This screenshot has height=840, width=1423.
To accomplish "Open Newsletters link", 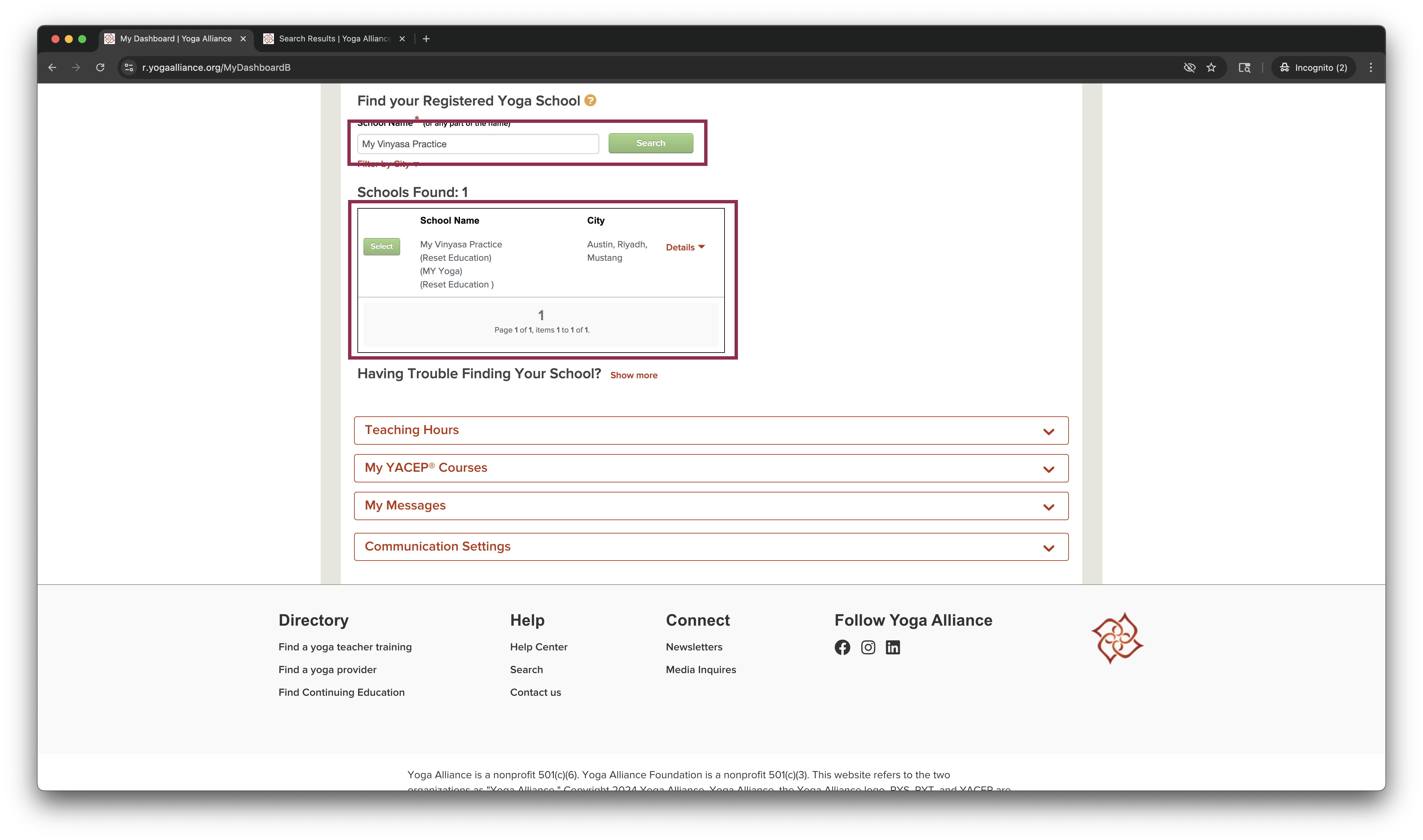I will (694, 647).
